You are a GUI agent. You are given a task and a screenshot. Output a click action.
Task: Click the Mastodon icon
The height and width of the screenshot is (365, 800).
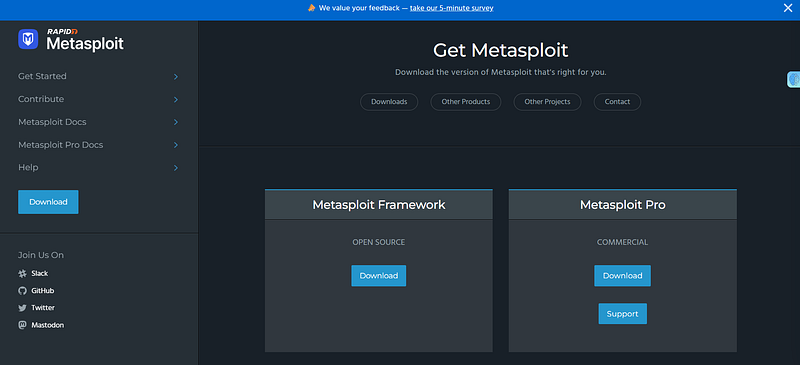(22, 325)
